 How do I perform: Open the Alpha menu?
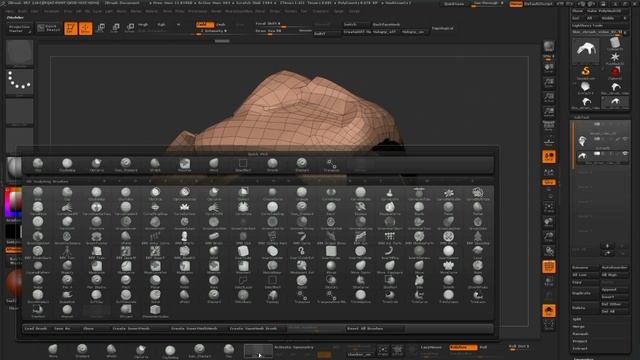point(9,11)
